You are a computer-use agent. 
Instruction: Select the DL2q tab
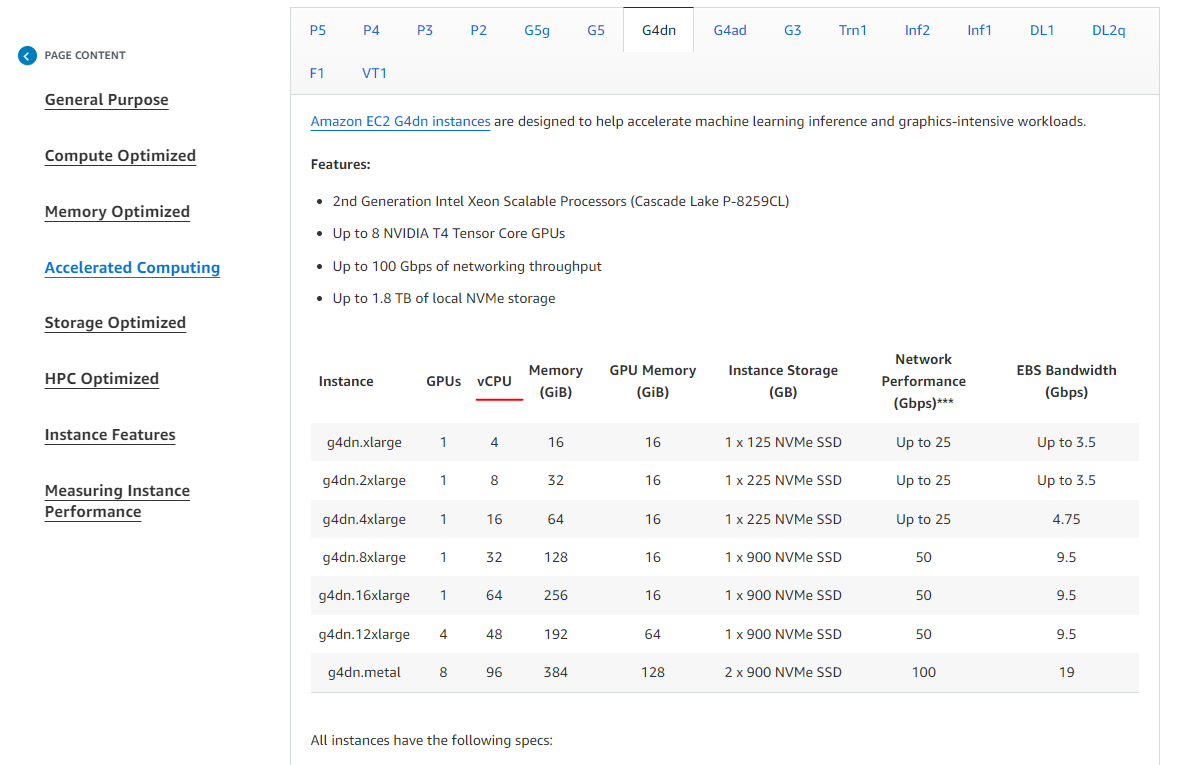(1108, 30)
